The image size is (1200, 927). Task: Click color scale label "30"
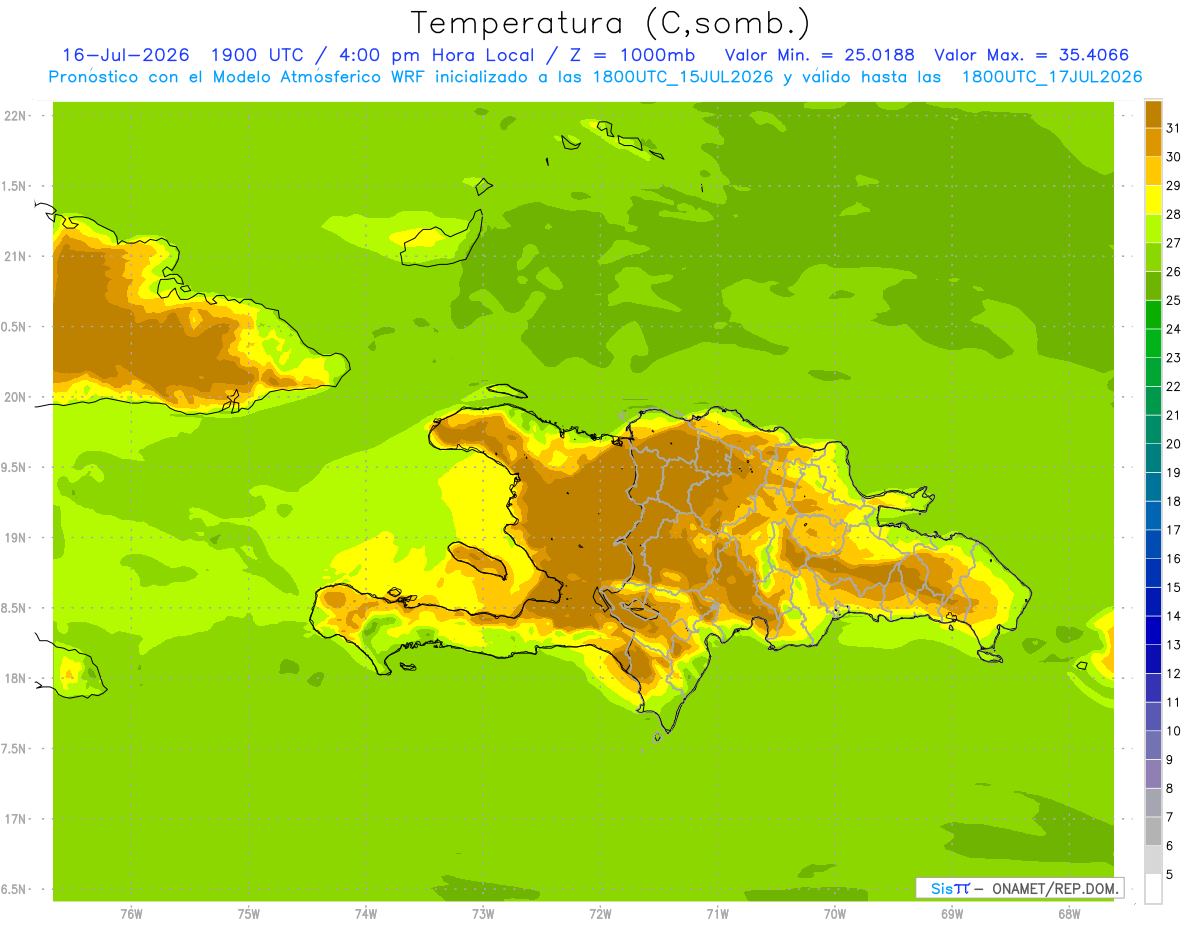1174,157
